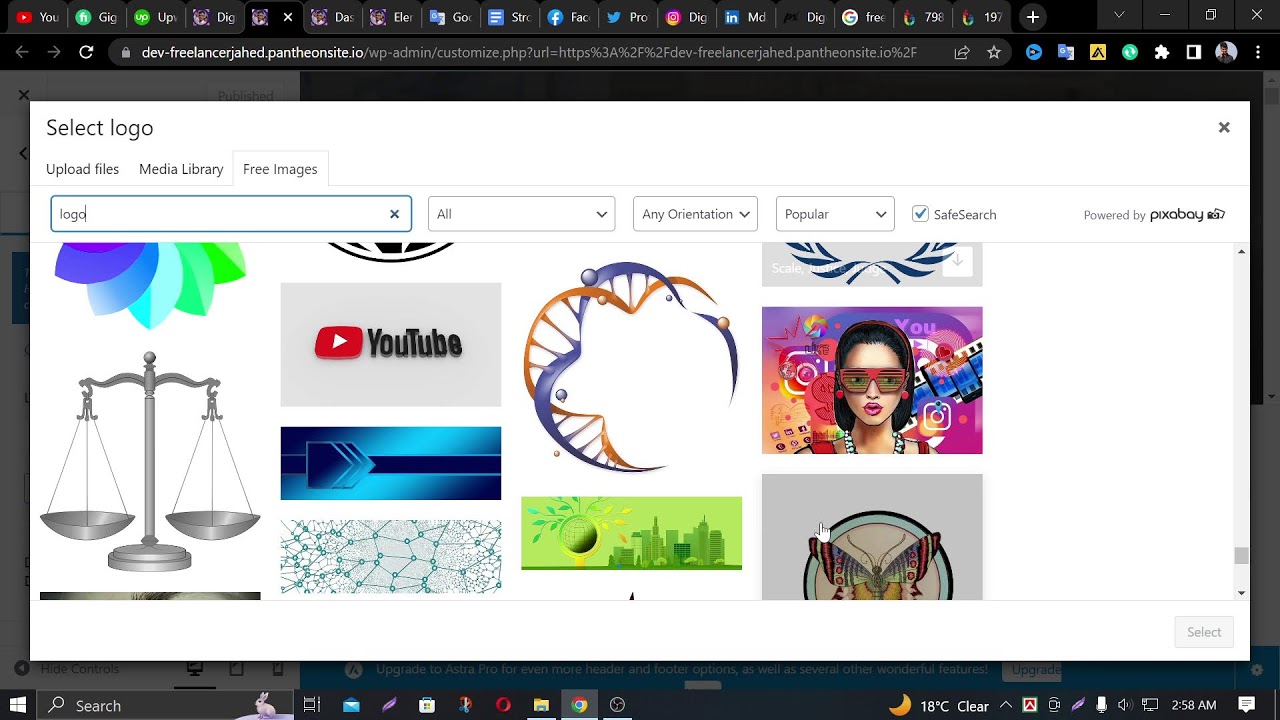
Task: Click the Windows taskbar Search box
Action: [x=166, y=705]
